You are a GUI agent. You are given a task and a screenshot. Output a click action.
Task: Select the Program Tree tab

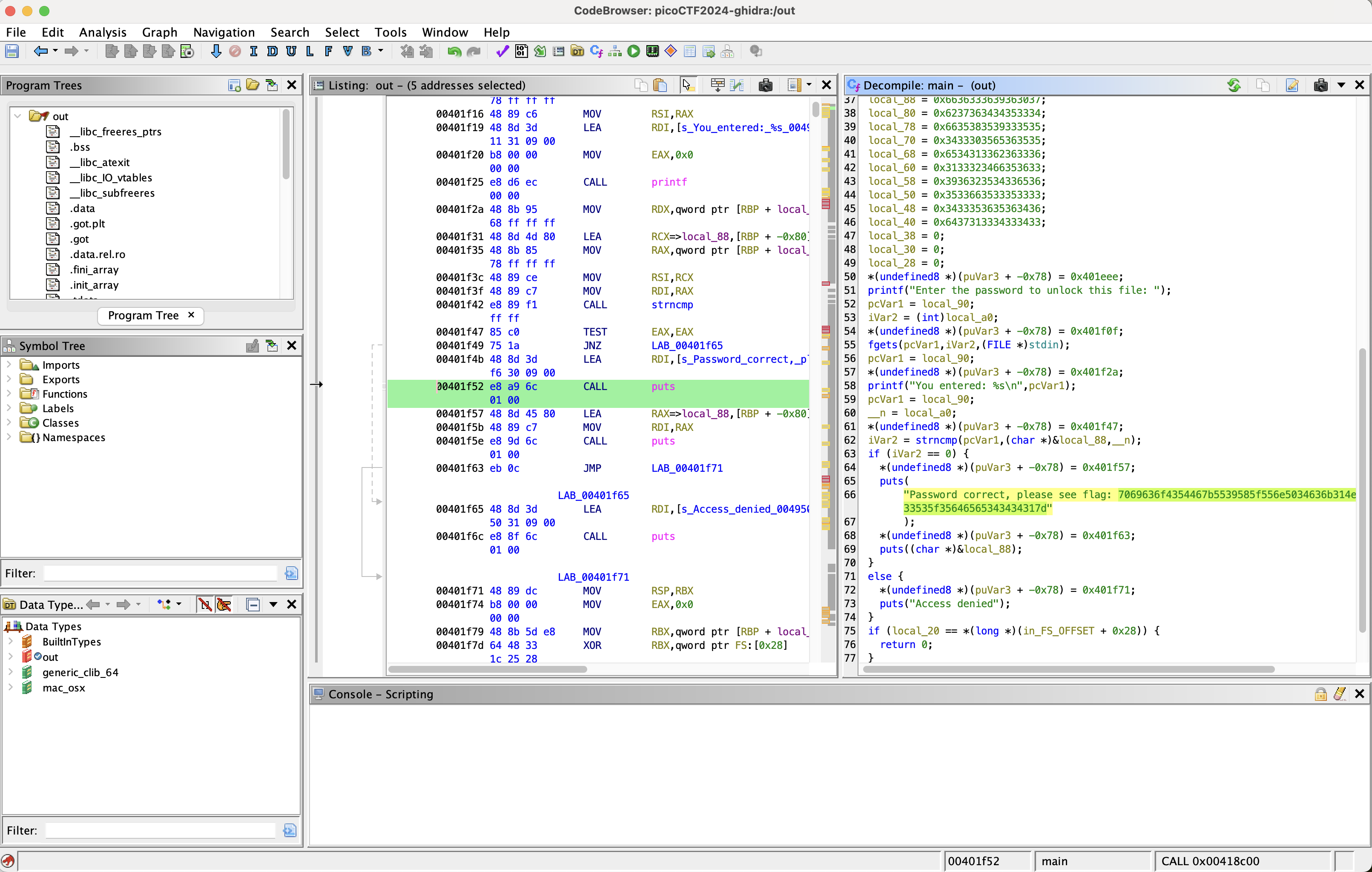pos(144,316)
